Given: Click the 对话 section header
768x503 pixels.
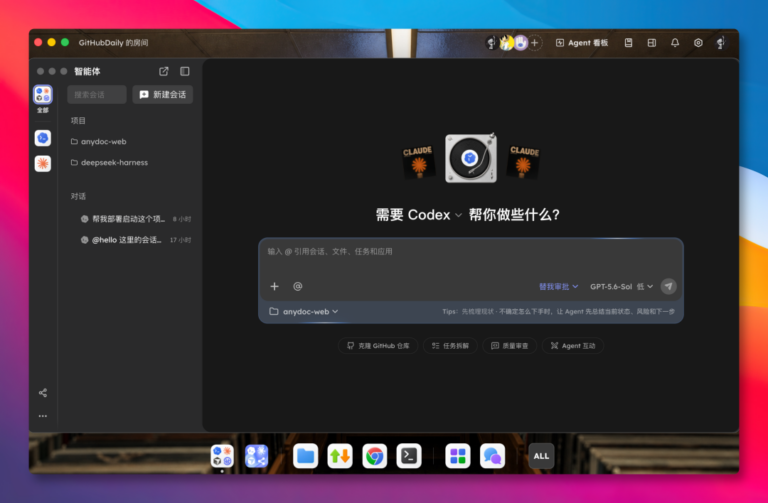Looking at the screenshot, I should tap(78, 196).
